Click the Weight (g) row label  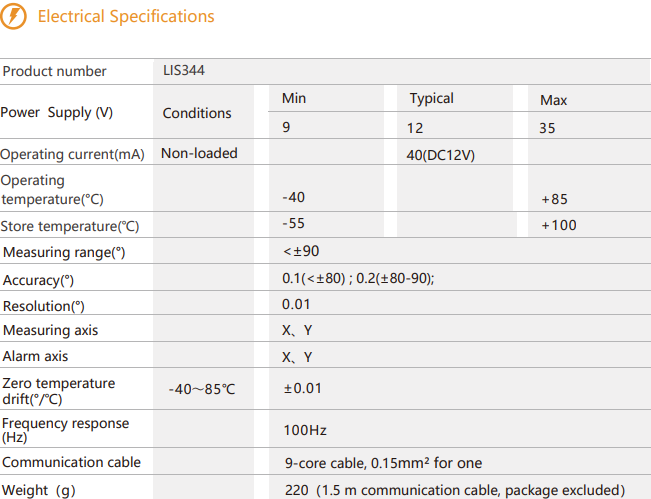[39, 490]
